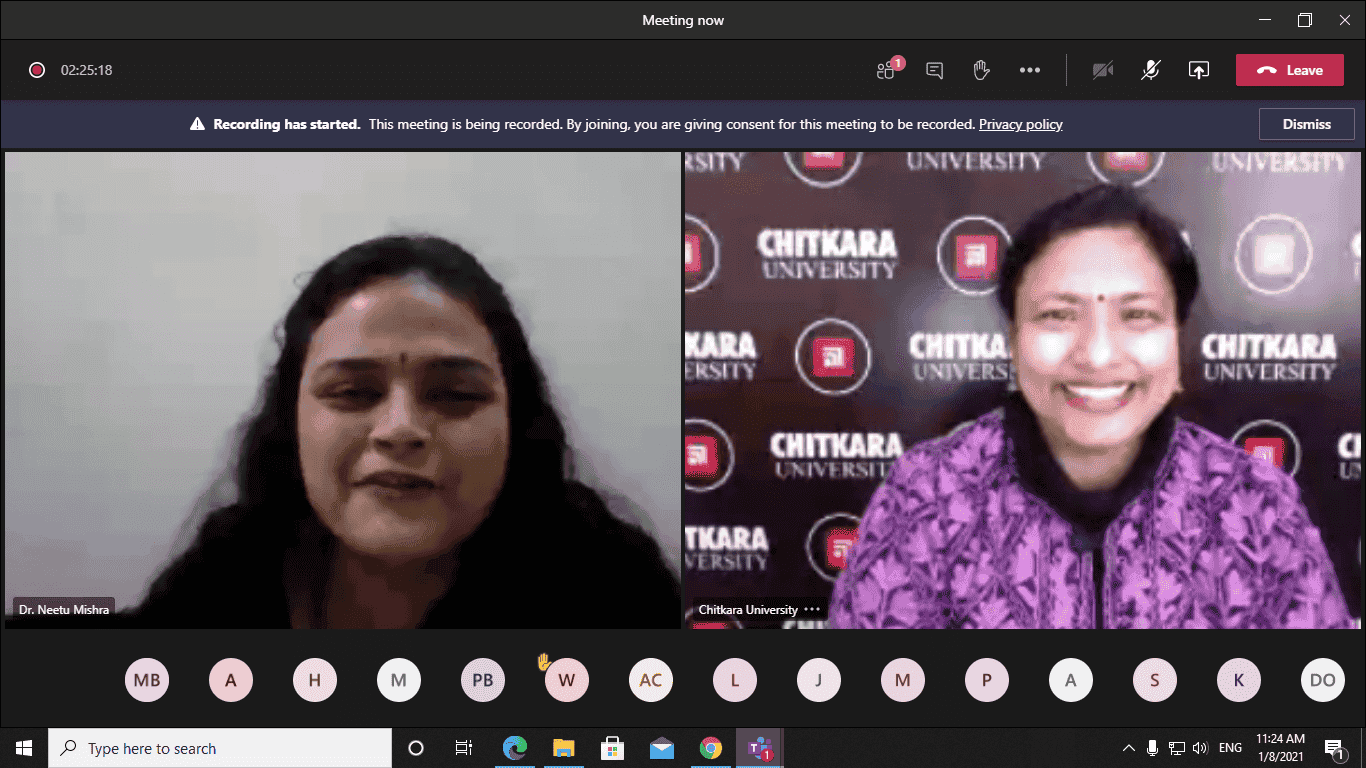Click participant avatar L
The image size is (1366, 768).
pyautogui.click(x=735, y=681)
